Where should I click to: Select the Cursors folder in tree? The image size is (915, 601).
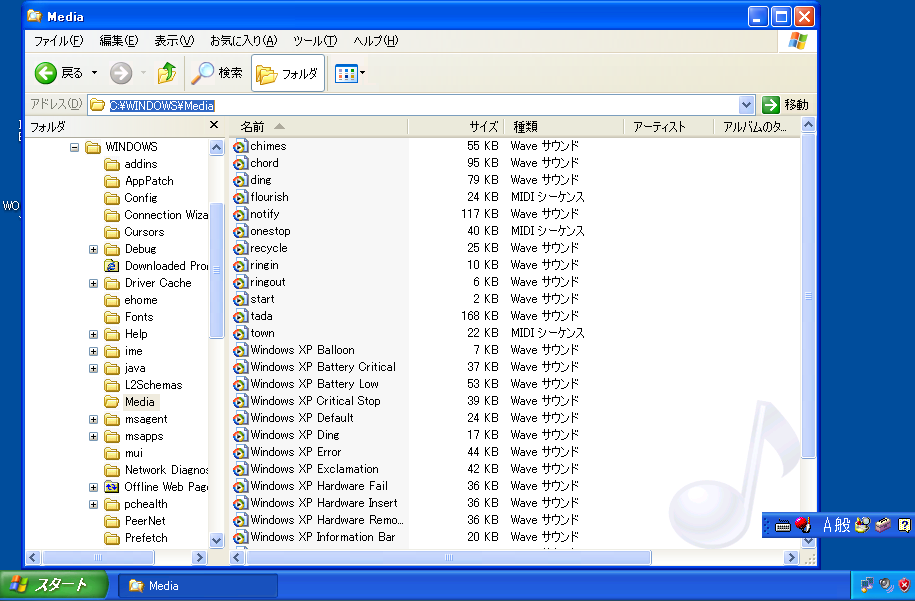coord(144,232)
